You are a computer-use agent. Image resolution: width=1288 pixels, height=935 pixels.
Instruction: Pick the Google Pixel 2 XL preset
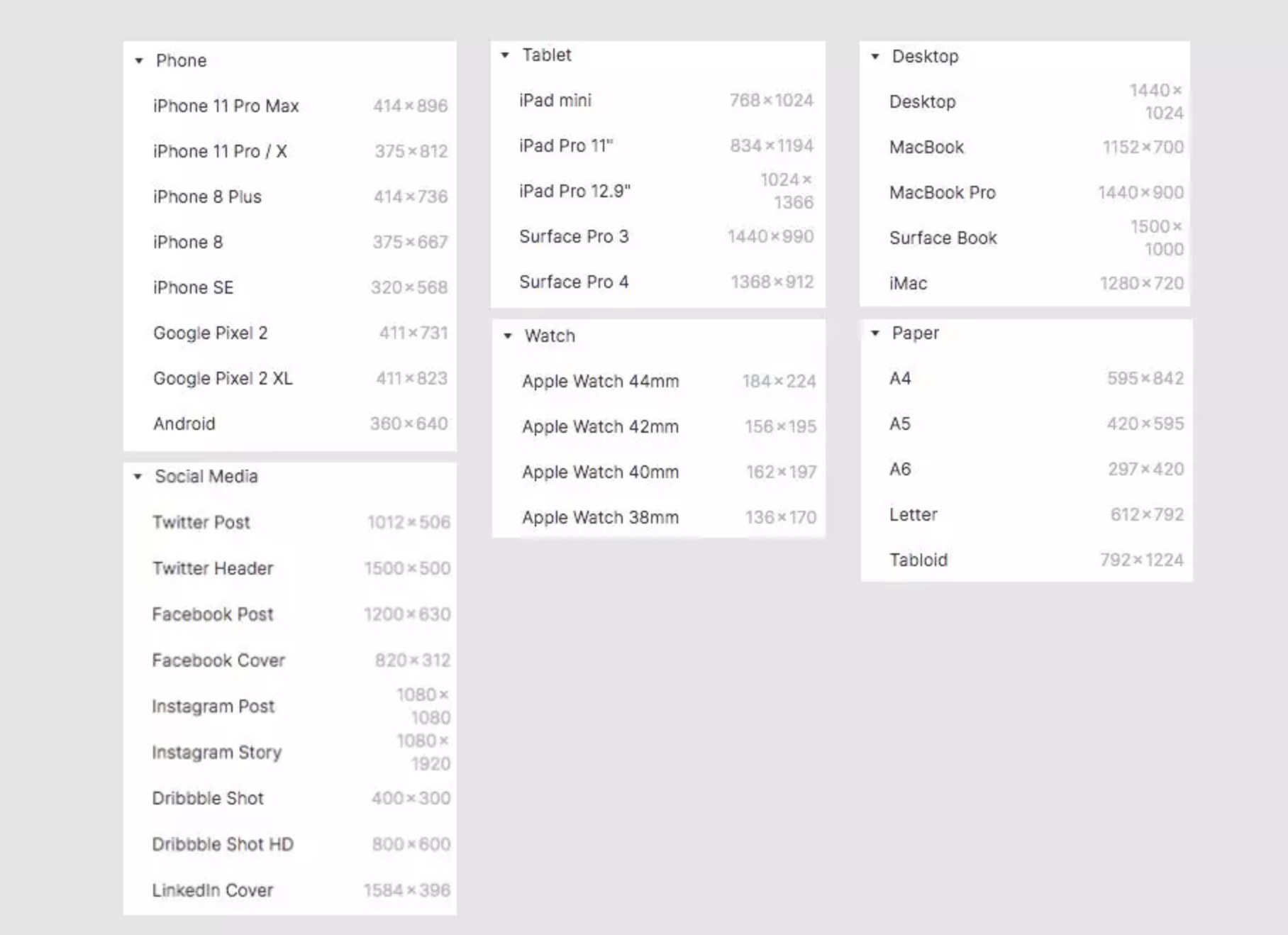click(x=290, y=379)
